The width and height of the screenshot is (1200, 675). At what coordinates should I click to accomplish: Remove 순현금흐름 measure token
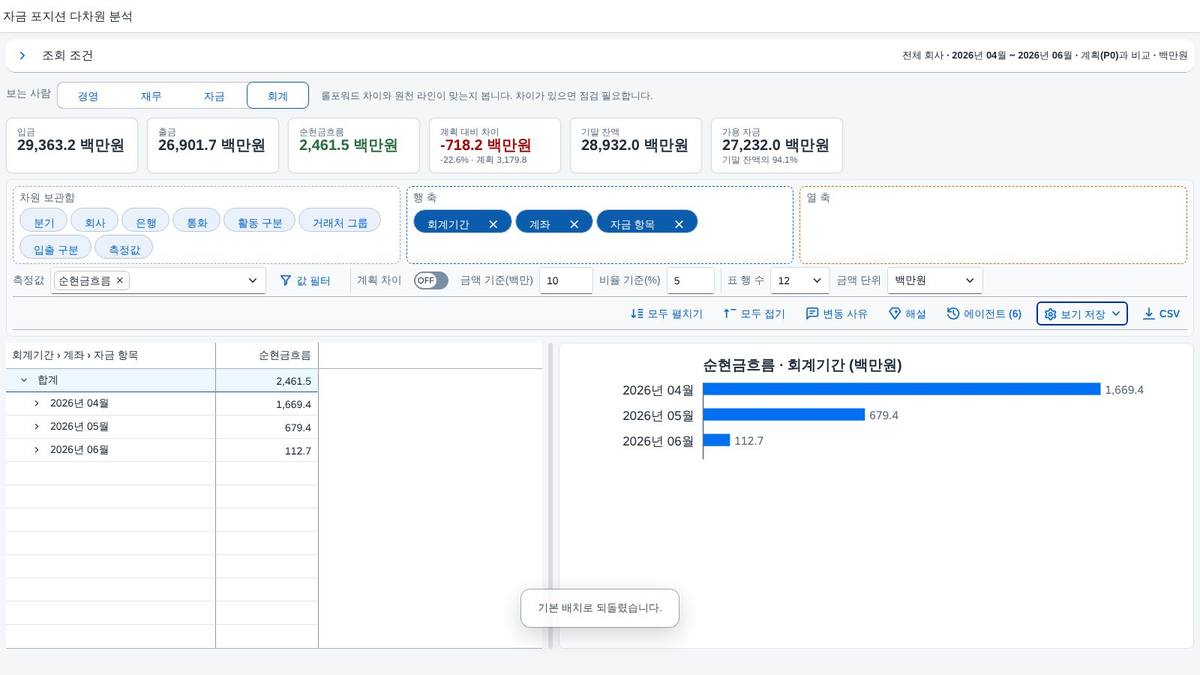coord(120,281)
